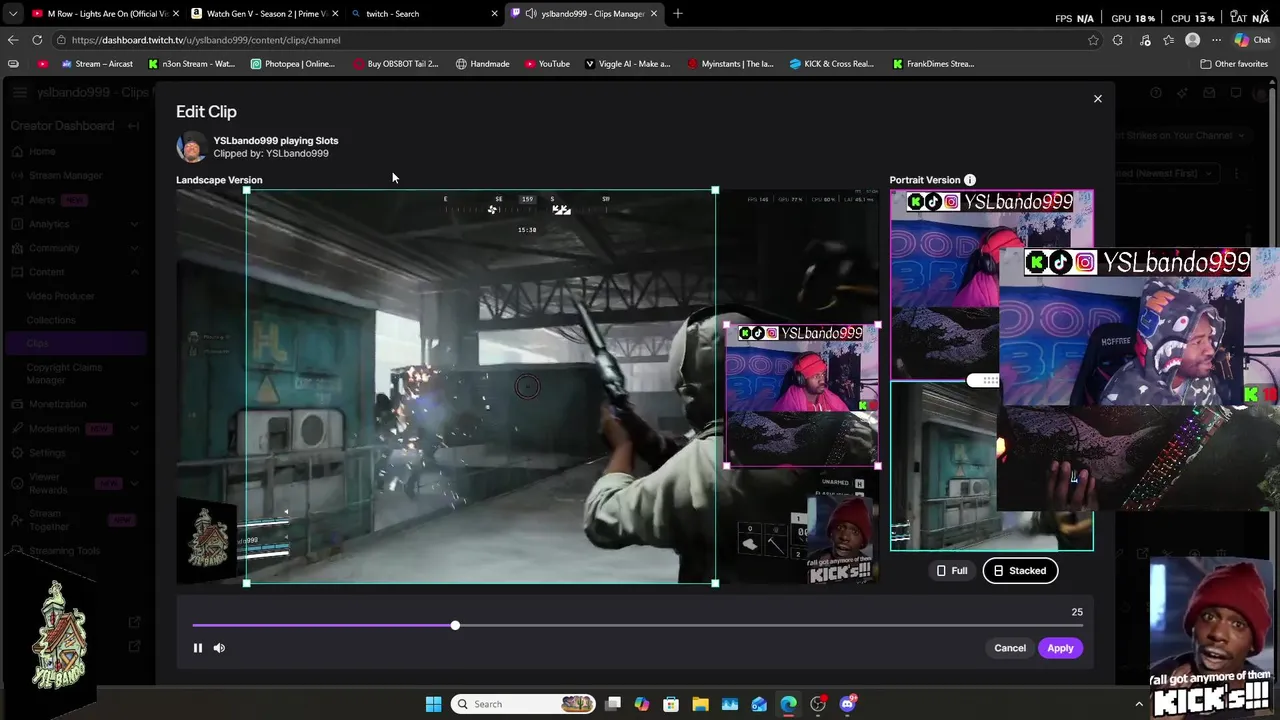1280x720 pixels.
Task: Open Stream – Aircast bookmark
Action: (97, 64)
